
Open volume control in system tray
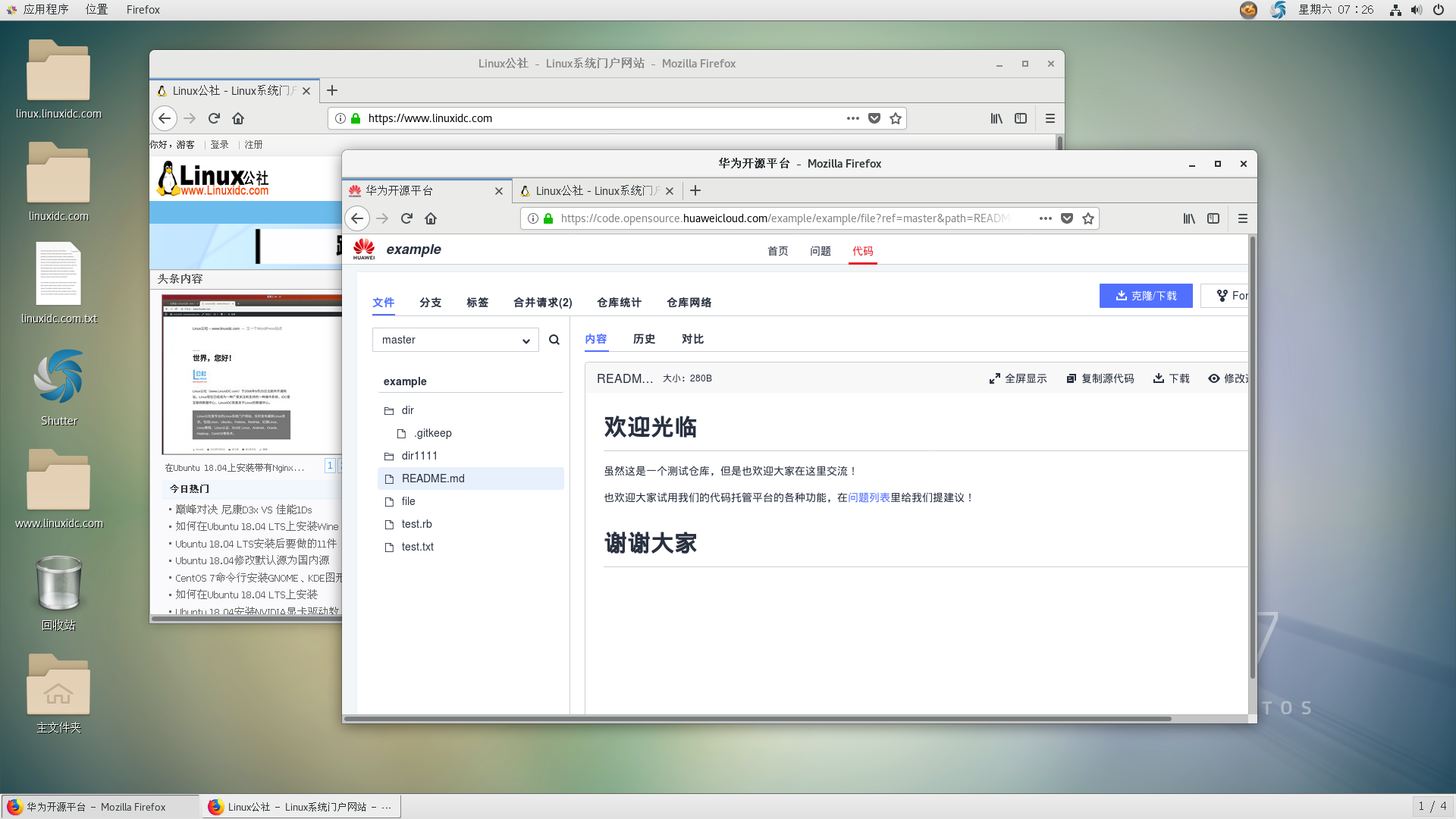tap(1417, 10)
